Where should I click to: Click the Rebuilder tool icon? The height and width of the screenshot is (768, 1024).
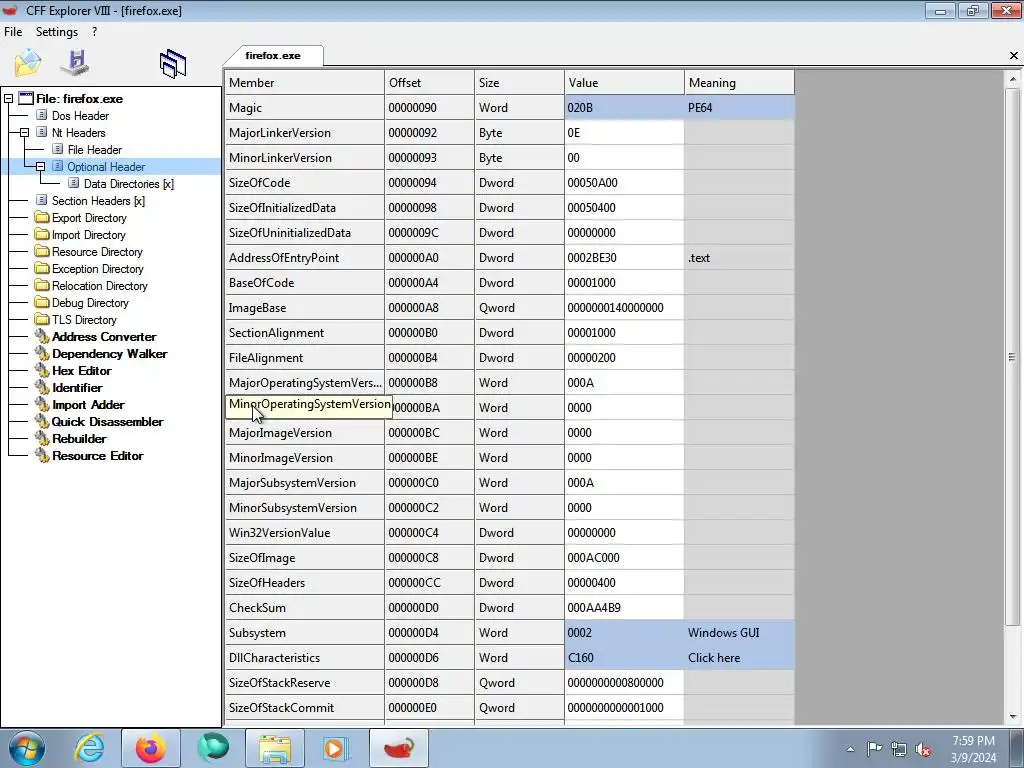[42, 438]
